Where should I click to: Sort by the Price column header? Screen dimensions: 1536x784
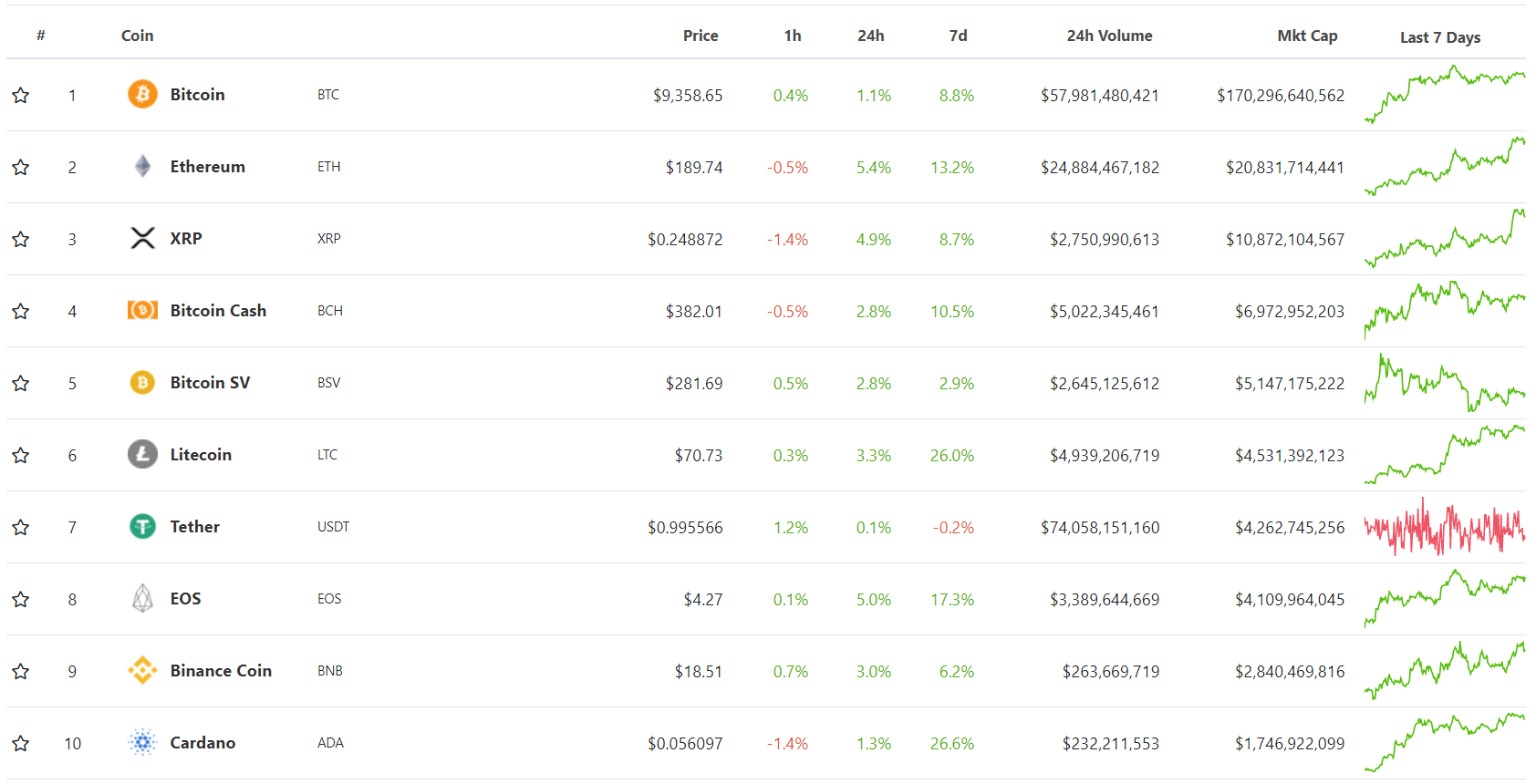click(x=701, y=36)
